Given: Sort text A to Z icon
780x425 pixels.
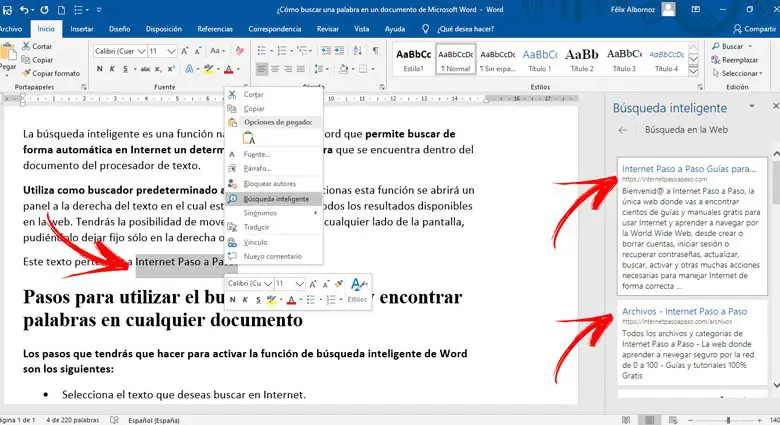Looking at the screenshot, I should pos(358,50).
